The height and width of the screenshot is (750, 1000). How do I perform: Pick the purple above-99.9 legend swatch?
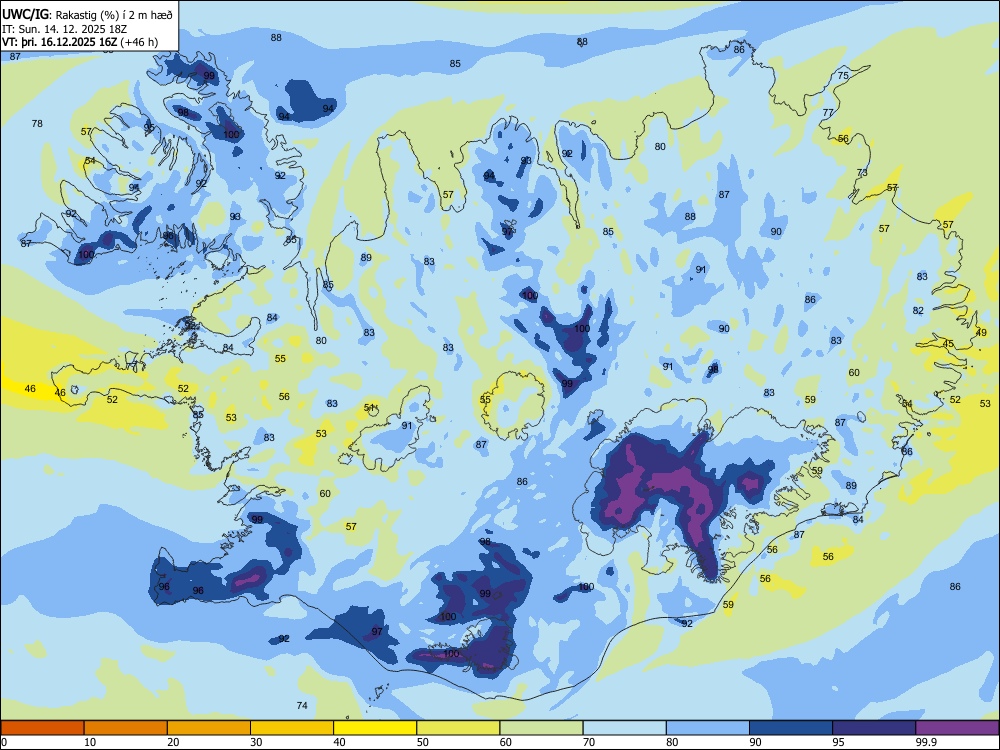957,728
